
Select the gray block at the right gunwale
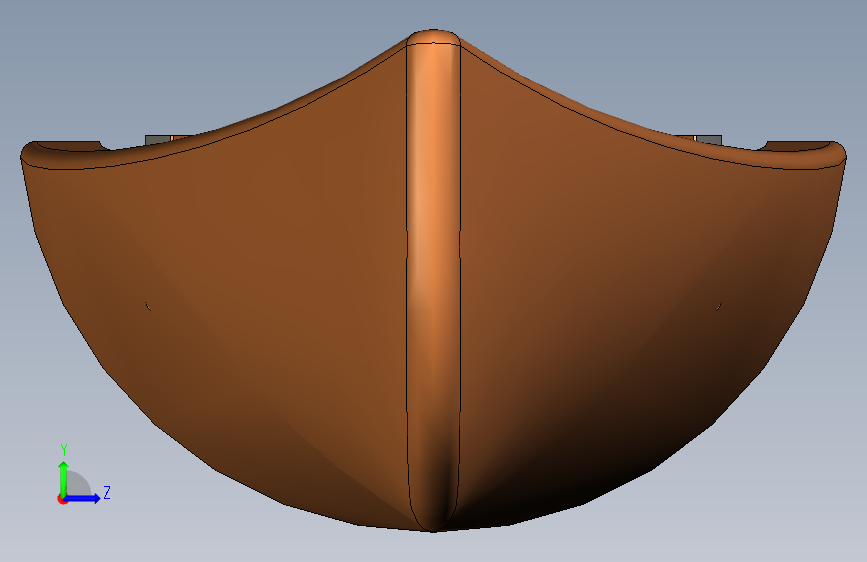click(x=709, y=140)
